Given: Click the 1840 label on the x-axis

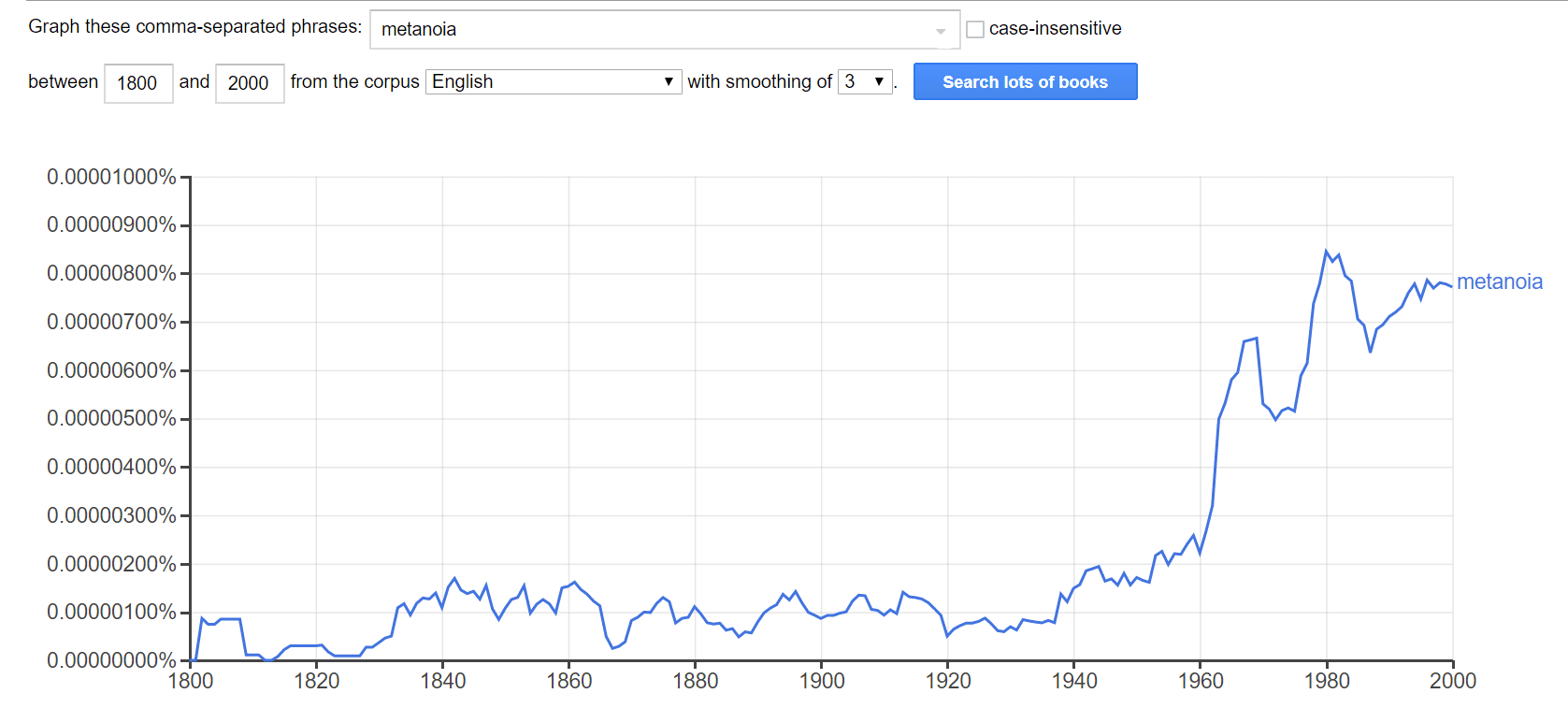Looking at the screenshot, I should tap(442, 681).
